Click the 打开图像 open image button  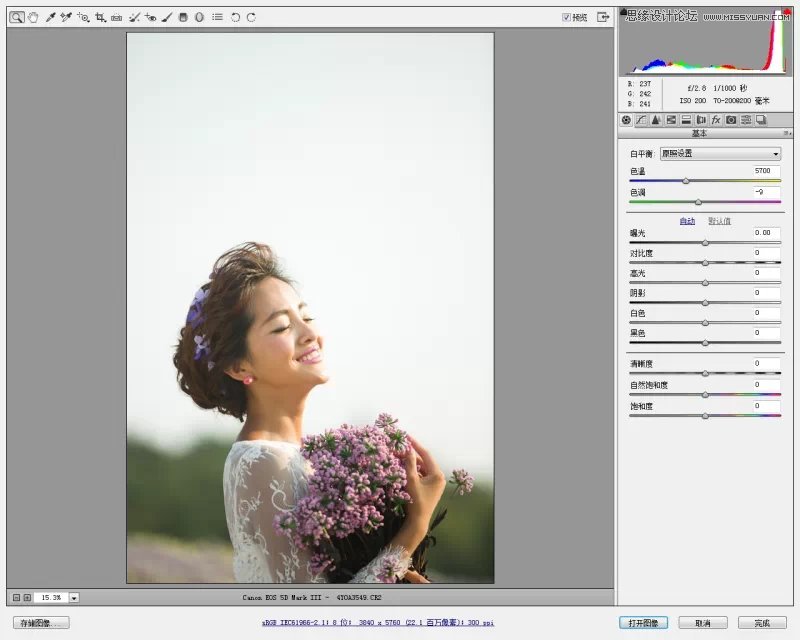coord(643,622)
